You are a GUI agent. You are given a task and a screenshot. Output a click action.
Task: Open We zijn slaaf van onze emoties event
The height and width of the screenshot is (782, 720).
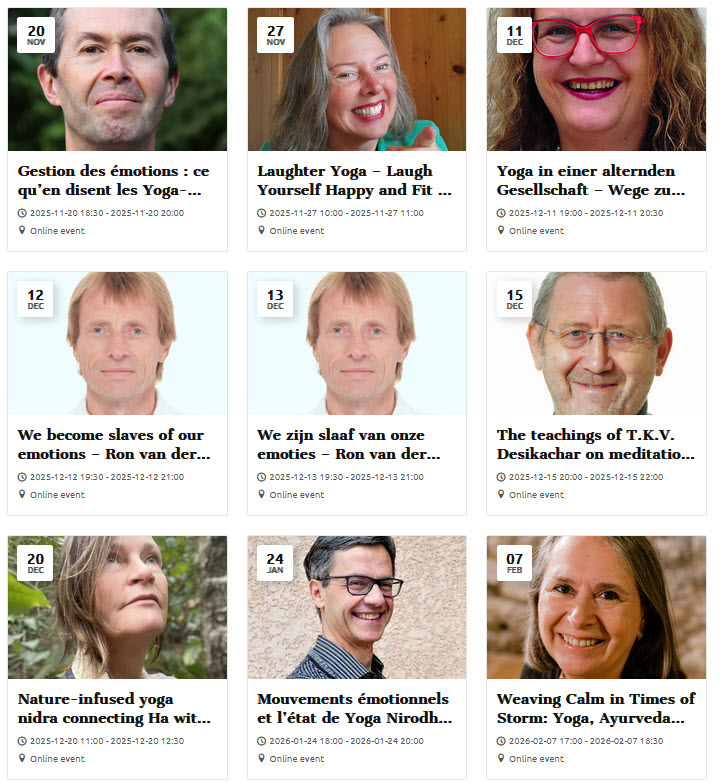[349, 444]
